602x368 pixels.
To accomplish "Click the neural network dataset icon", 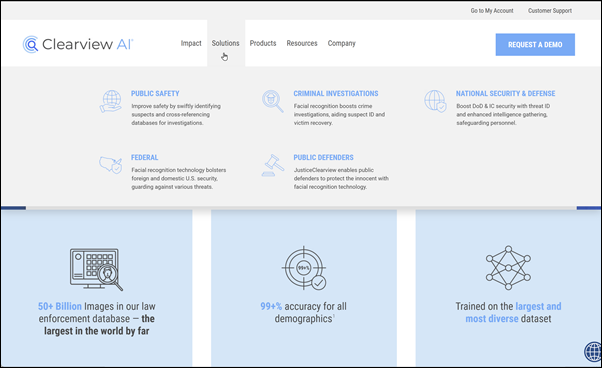I will click(508, 268).
